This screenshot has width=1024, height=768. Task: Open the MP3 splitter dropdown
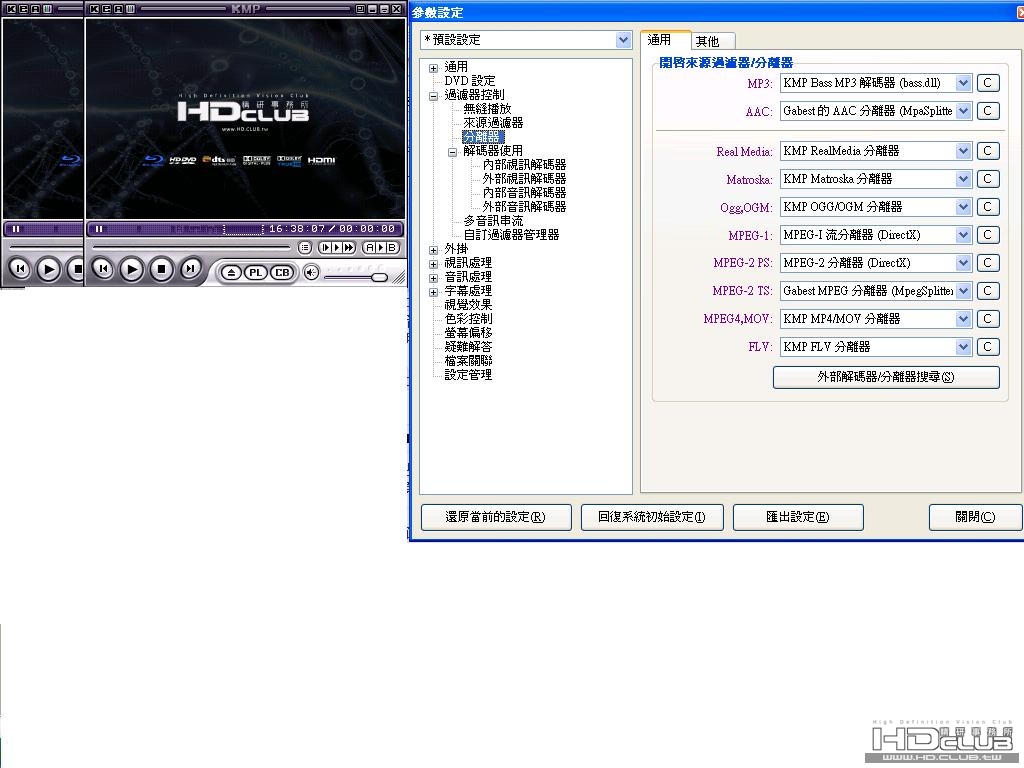point(963,83)
